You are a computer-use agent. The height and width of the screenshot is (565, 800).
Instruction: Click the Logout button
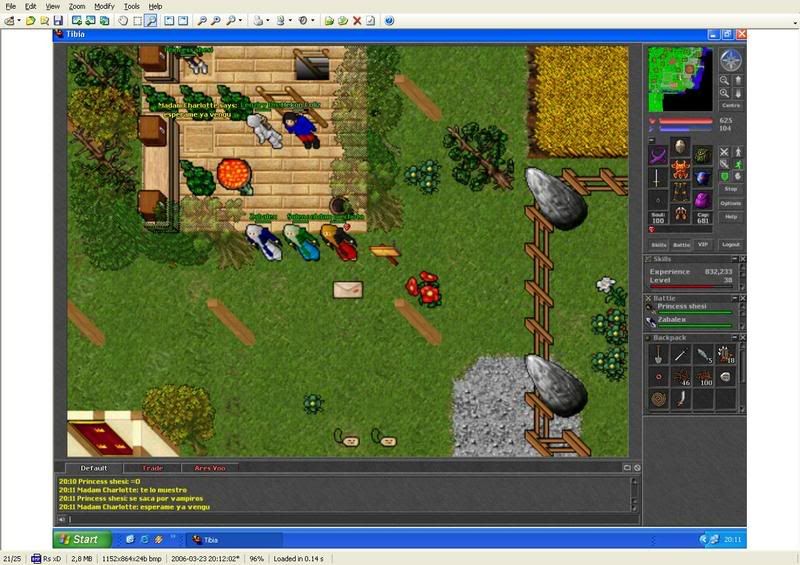[x=731, y=244]
